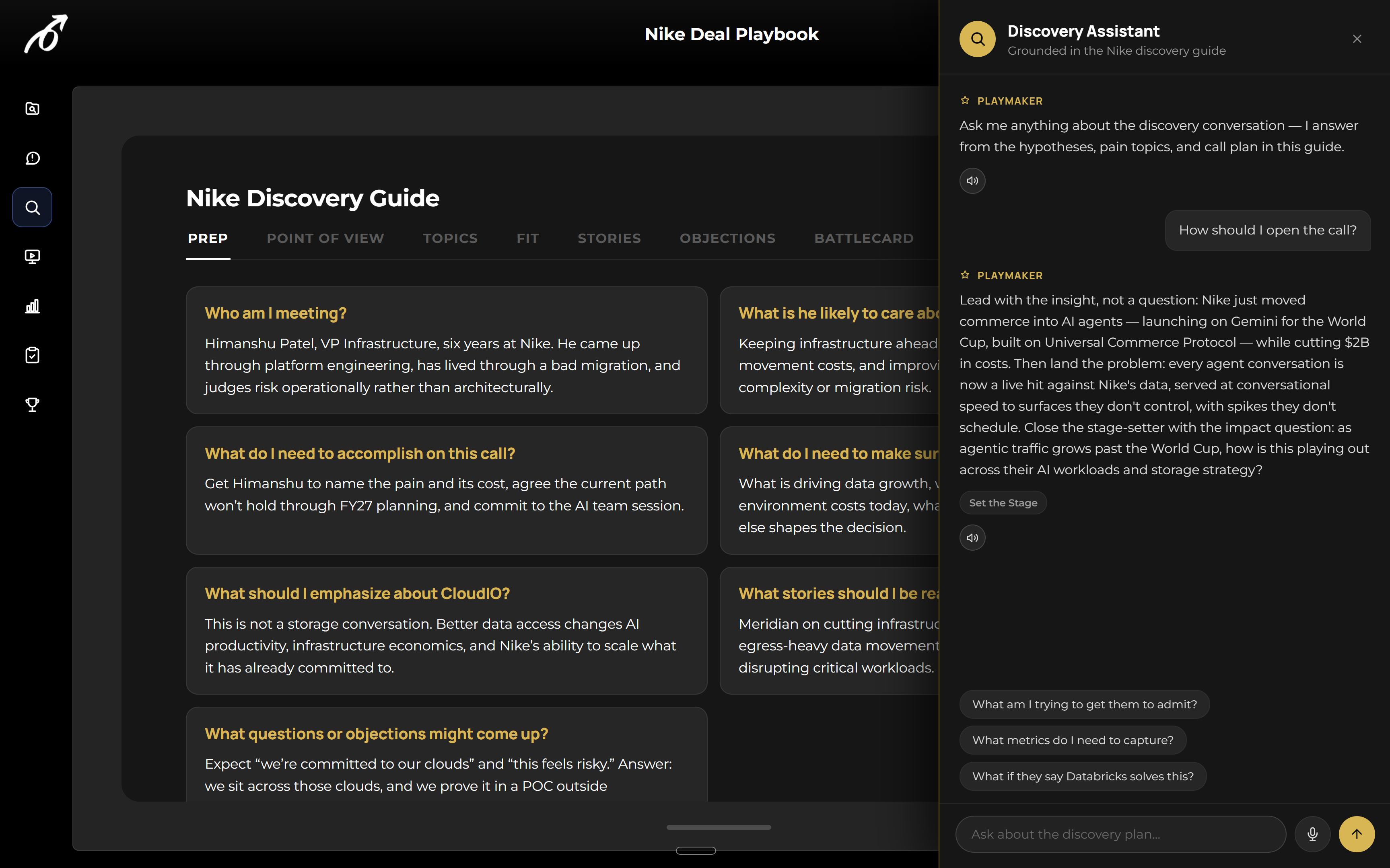Image resolution: width=1390 pixels, height=868 pixels.
Task: Open the presentation play icon in the sidebar
Action: point(33,257)
